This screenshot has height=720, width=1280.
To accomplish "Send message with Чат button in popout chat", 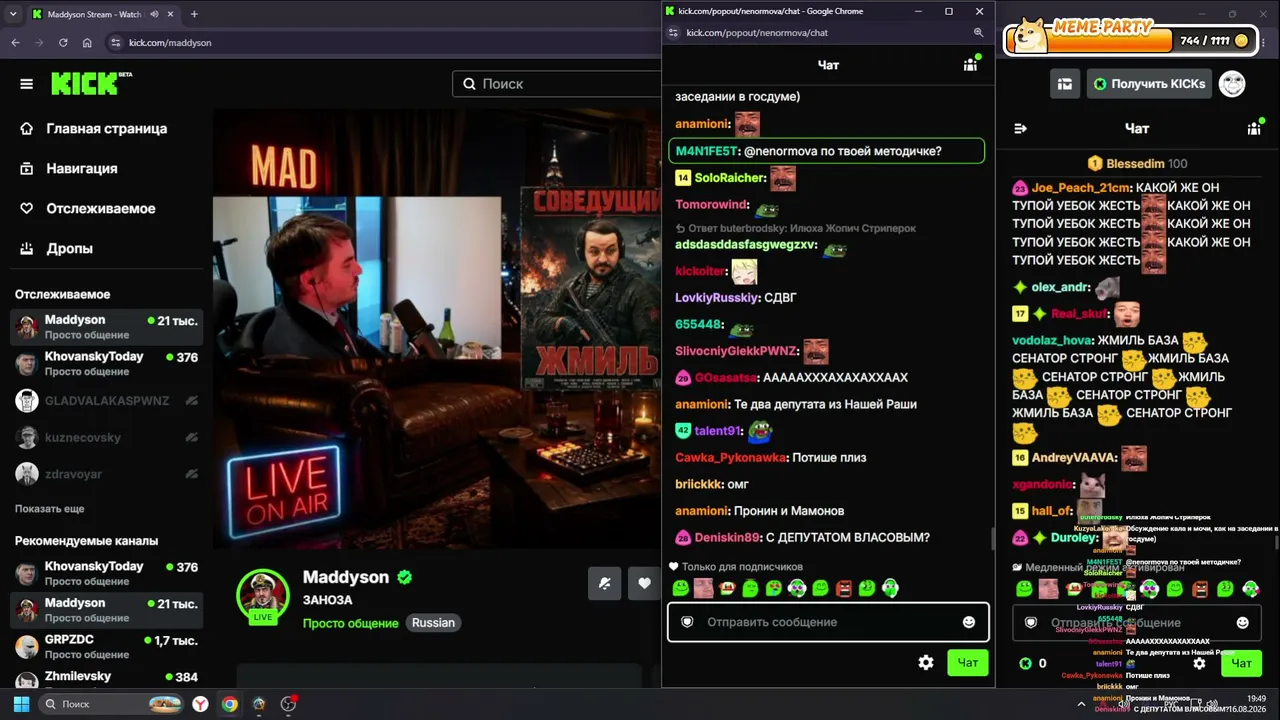I will 968,662.
